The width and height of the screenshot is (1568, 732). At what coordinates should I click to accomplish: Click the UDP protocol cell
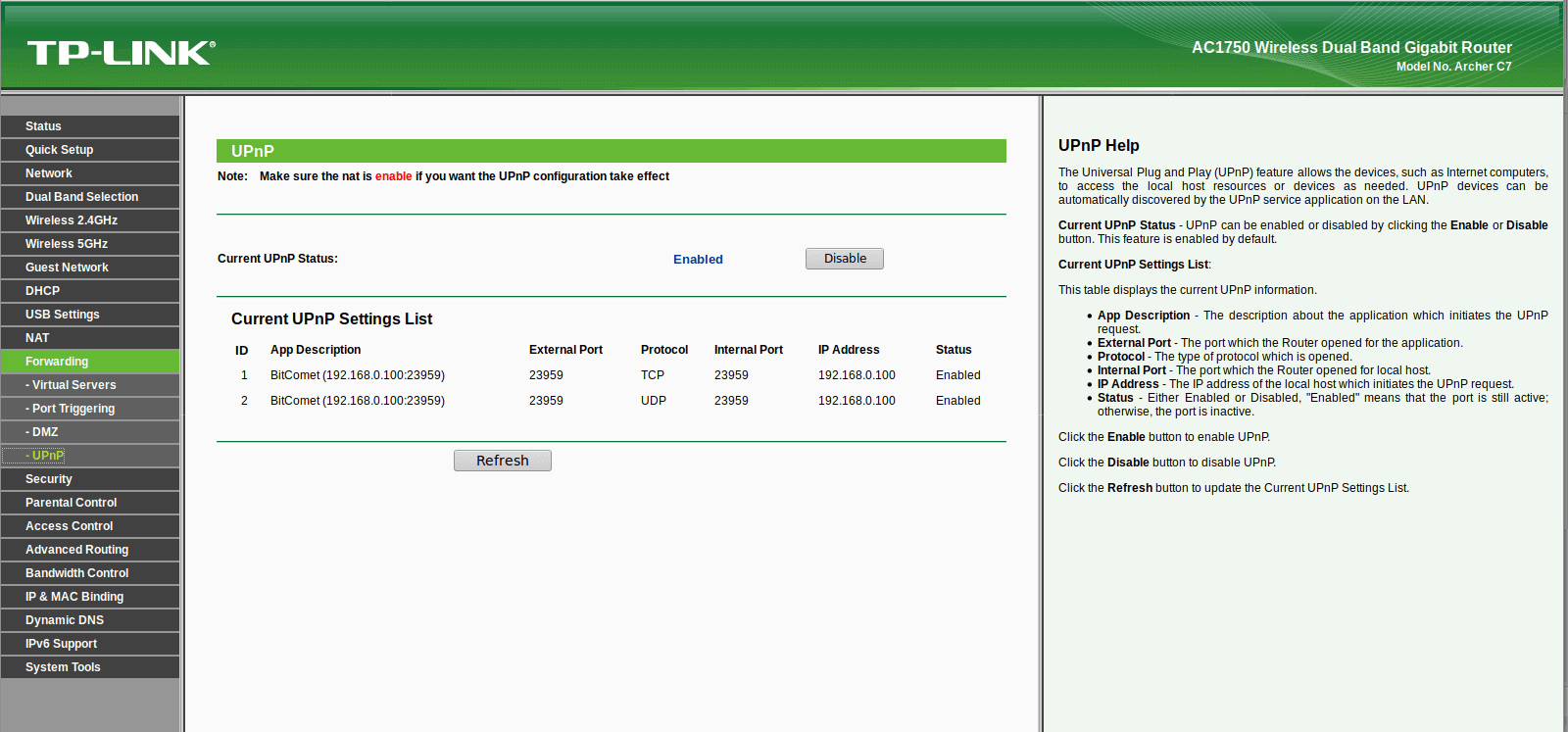[654, 401]
